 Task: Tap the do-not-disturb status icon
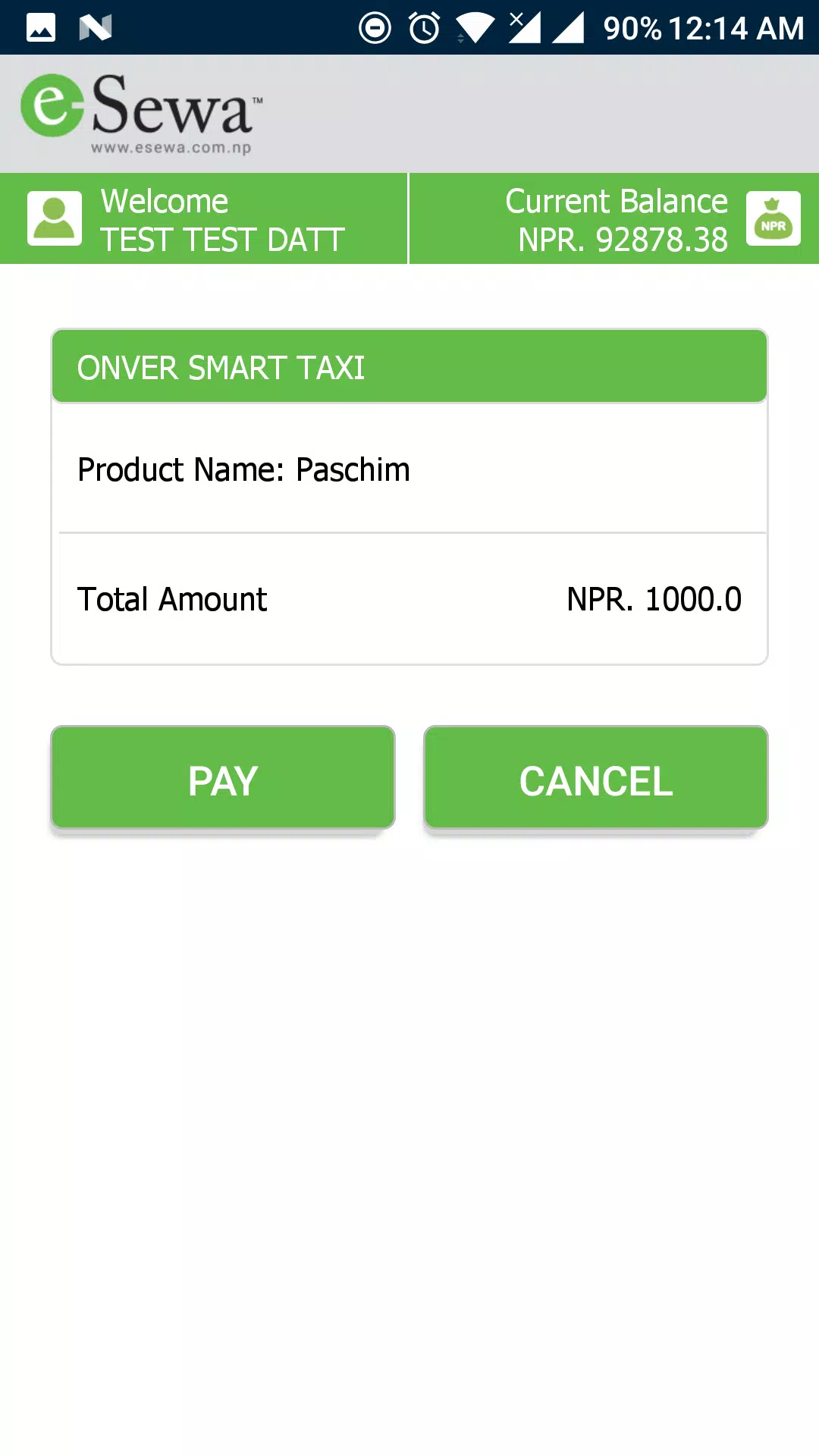[x=375, y=28]
